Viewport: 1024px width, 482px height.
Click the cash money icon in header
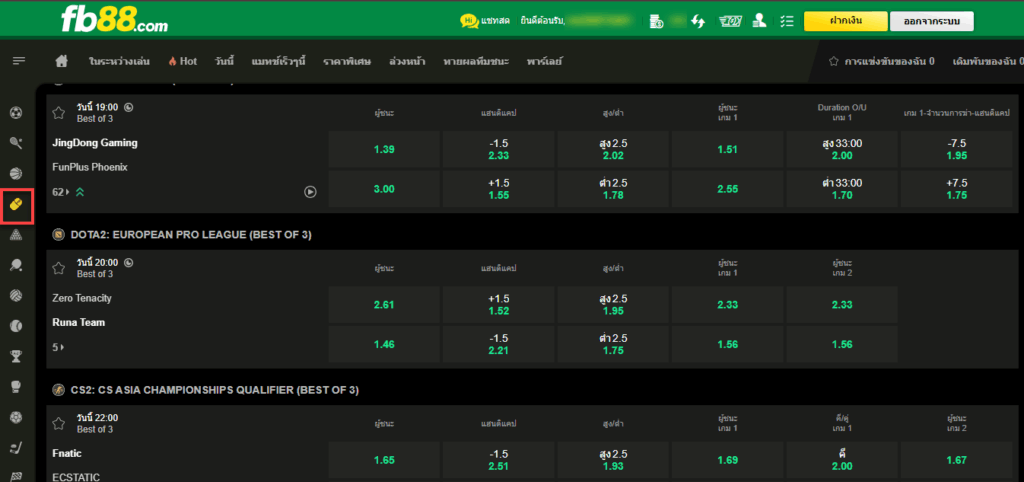(x=731, y=21)
